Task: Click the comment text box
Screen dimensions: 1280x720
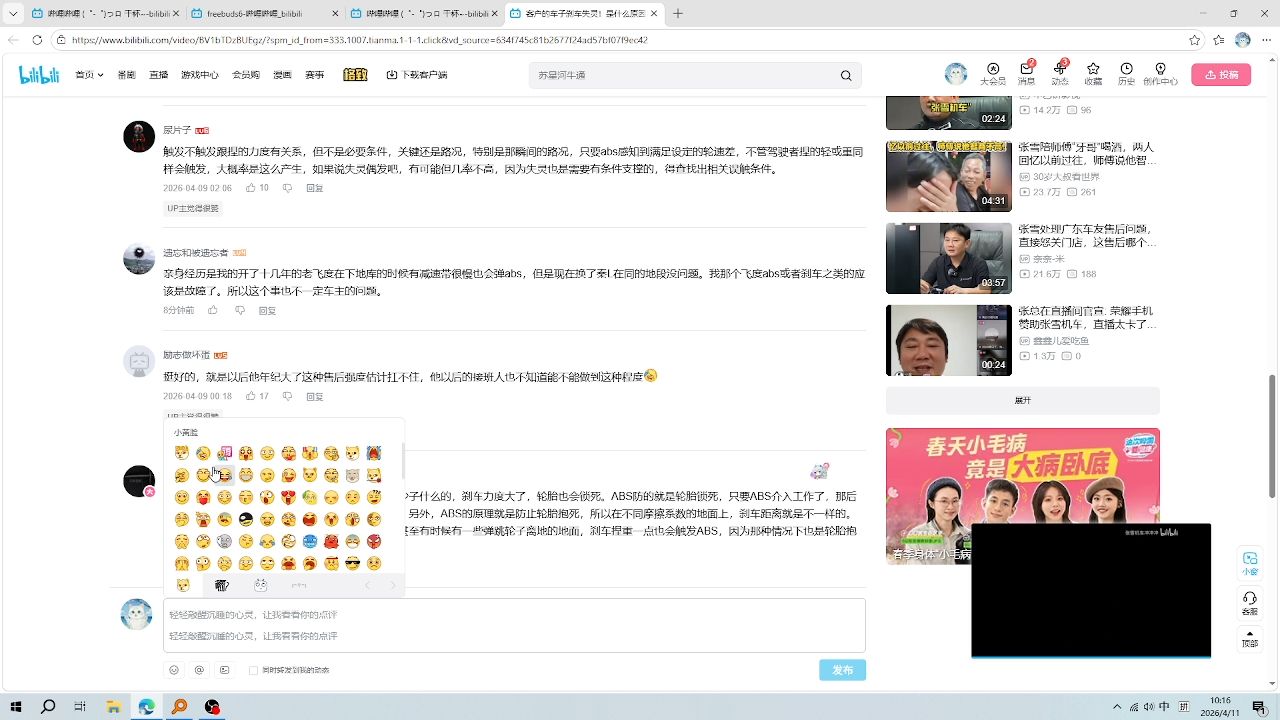Action: [x=514, y=625]
